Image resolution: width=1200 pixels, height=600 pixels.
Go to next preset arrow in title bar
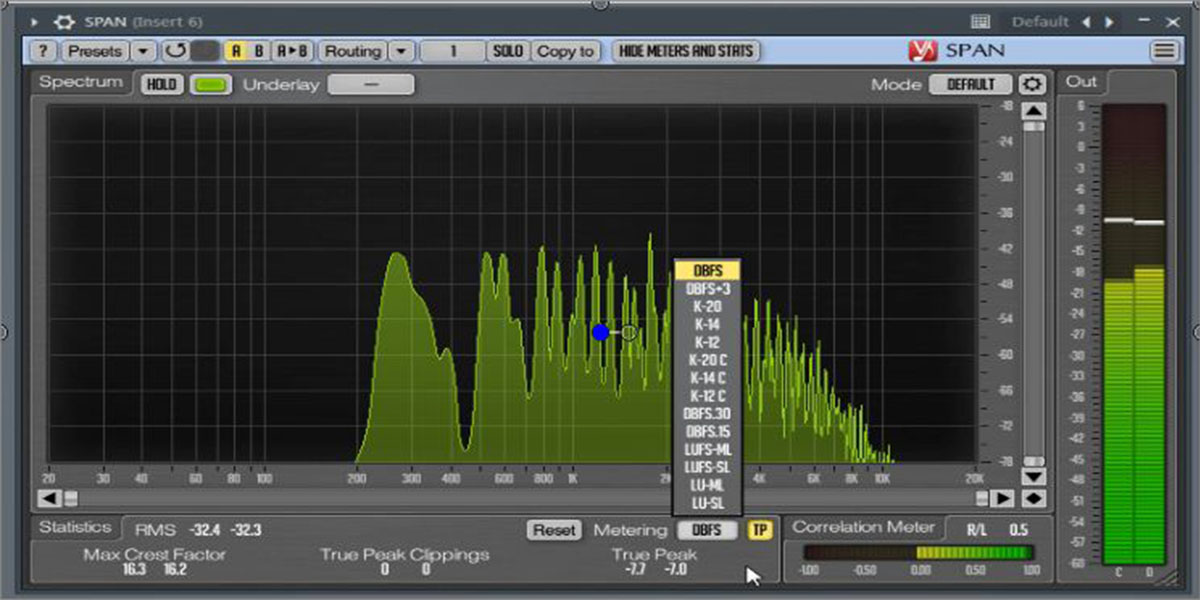coord(1108,21)
